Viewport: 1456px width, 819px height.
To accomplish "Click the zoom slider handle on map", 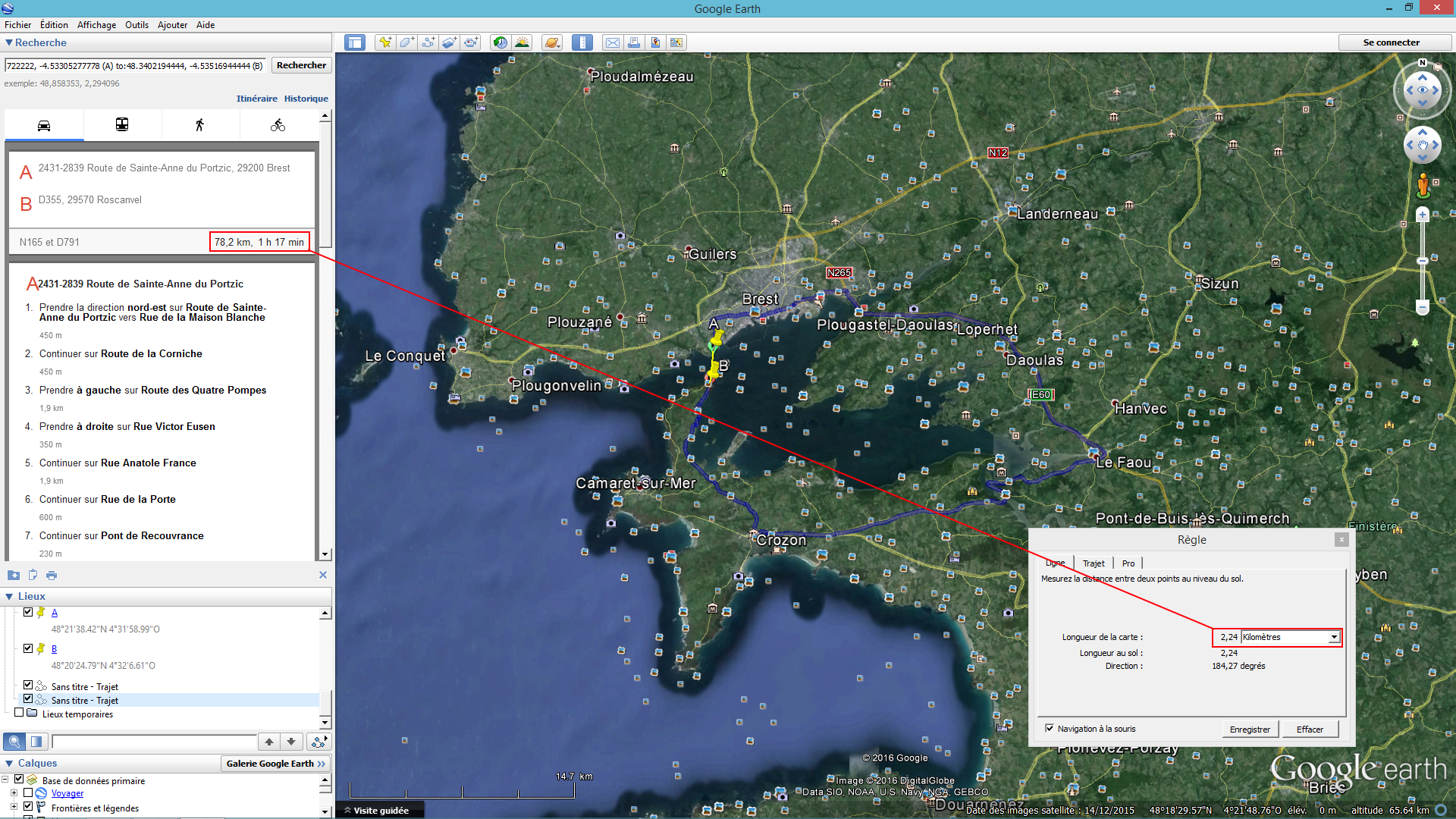I will click(x=1423, y=261).
